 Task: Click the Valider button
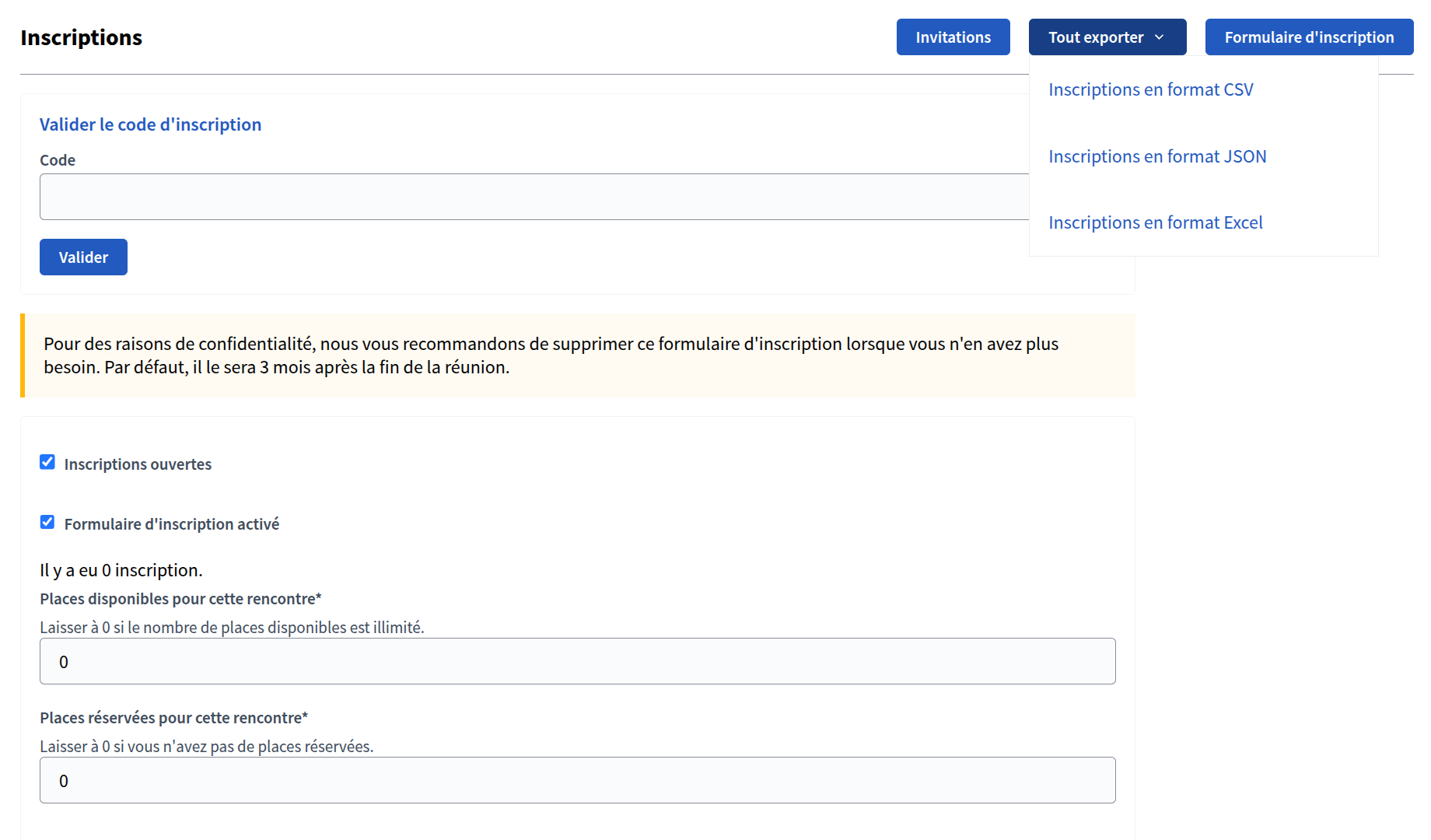(x=83, y=257)
